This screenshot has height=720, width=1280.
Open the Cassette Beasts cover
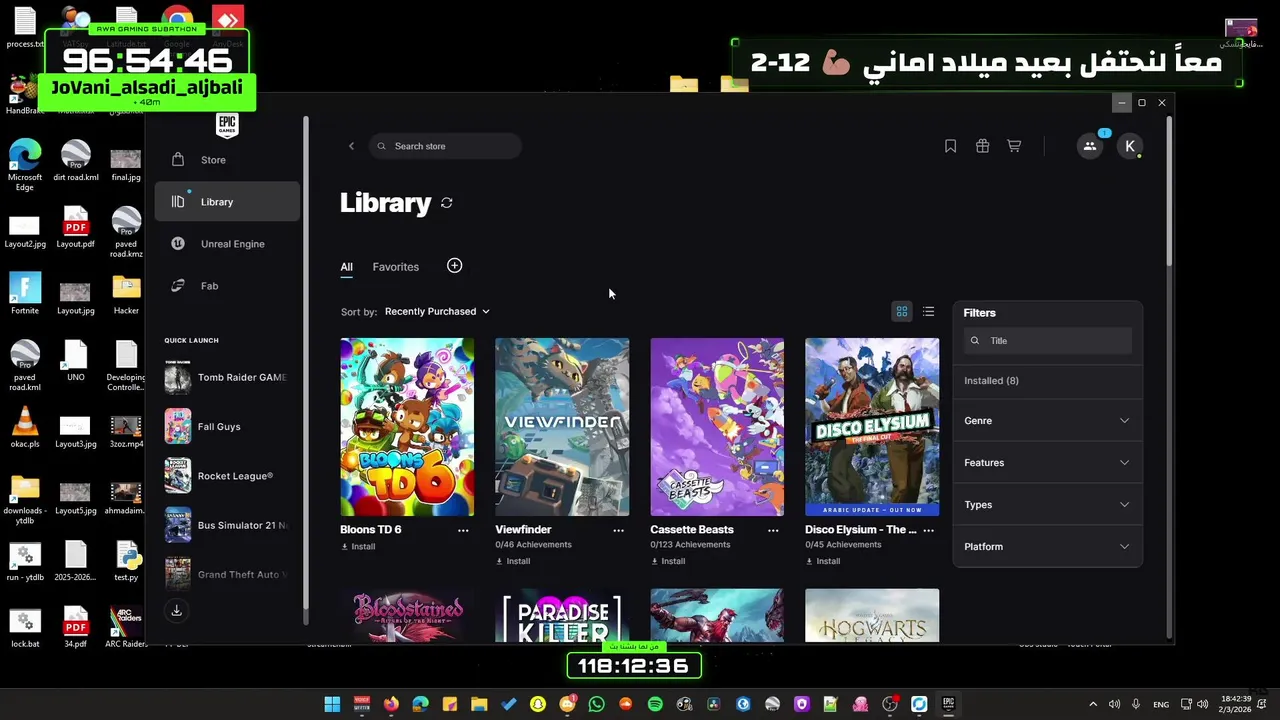pos(717,427)
